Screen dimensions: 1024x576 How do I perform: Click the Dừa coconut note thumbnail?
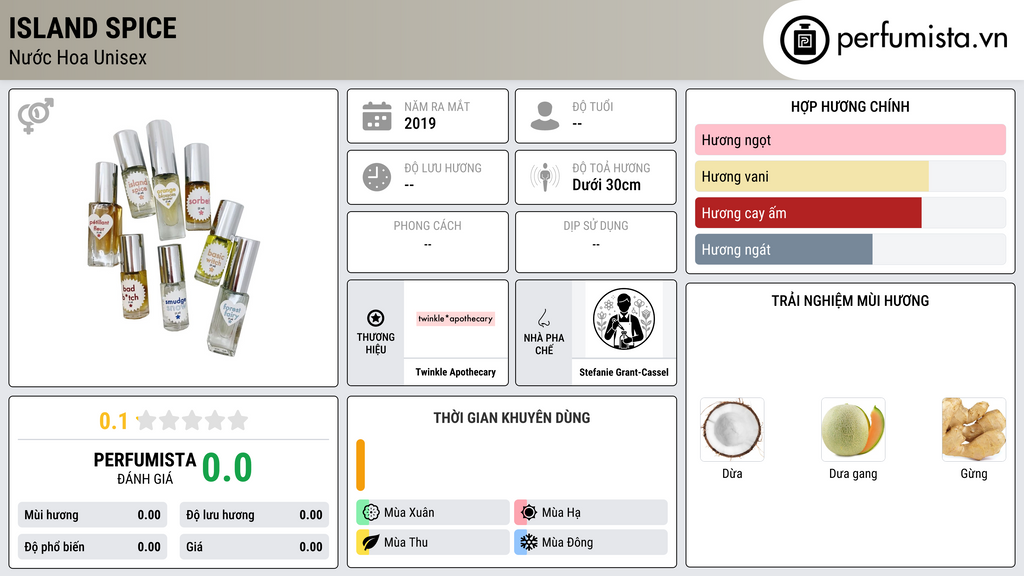(732, 430)
